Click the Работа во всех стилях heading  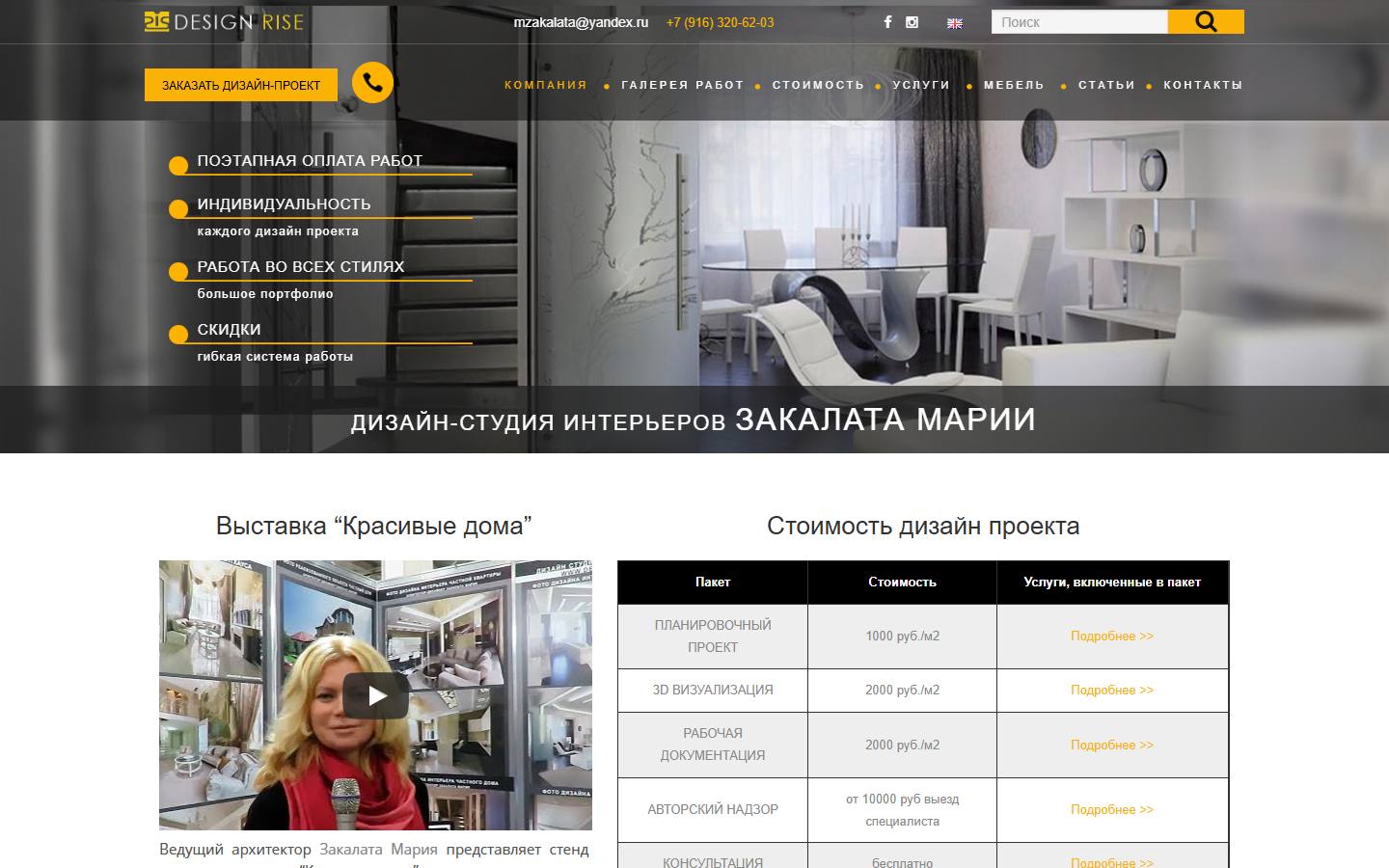point(301,267)
